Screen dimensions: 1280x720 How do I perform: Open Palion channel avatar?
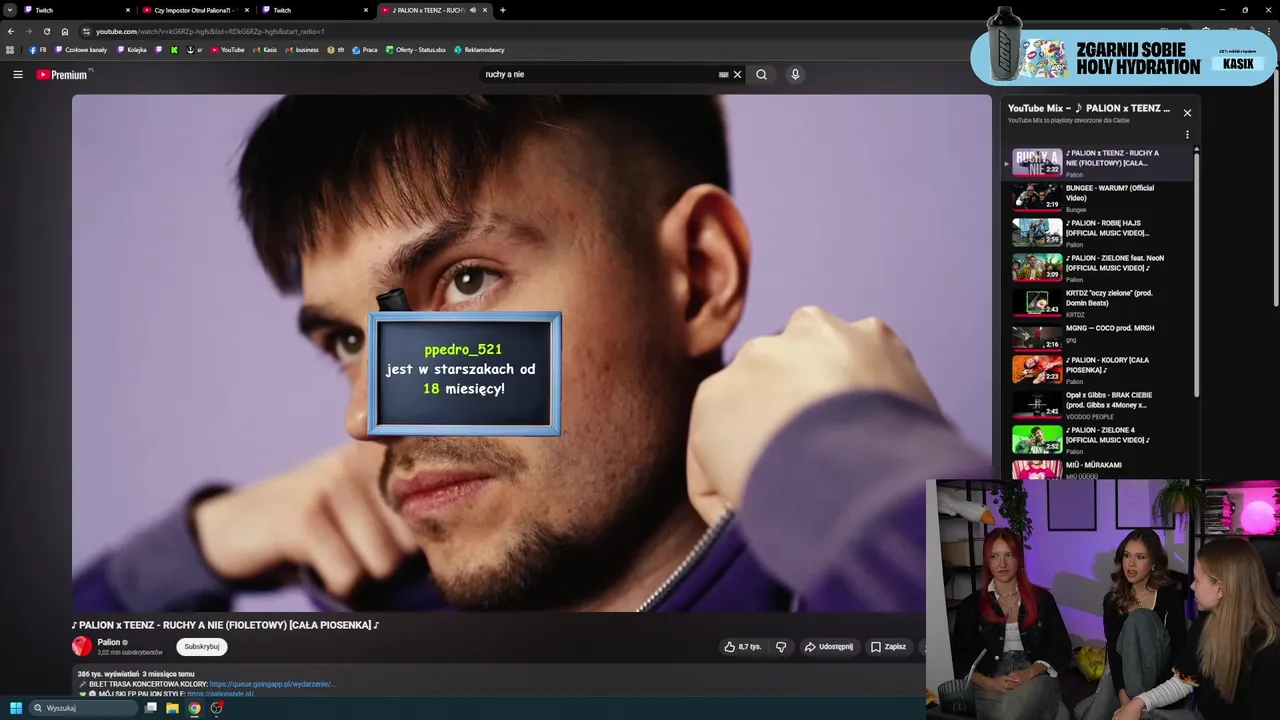(x=82, y=646)
